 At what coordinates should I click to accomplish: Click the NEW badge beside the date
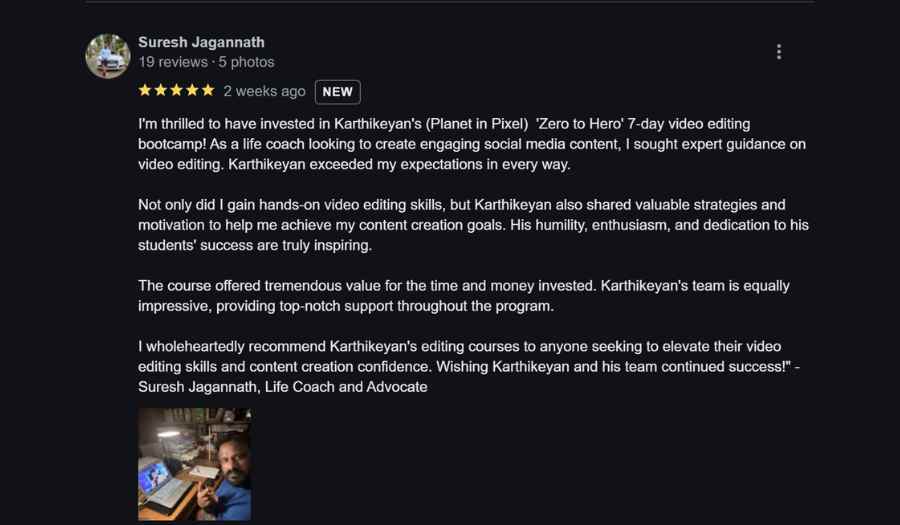pyautogui.click(x=338, y=92)
